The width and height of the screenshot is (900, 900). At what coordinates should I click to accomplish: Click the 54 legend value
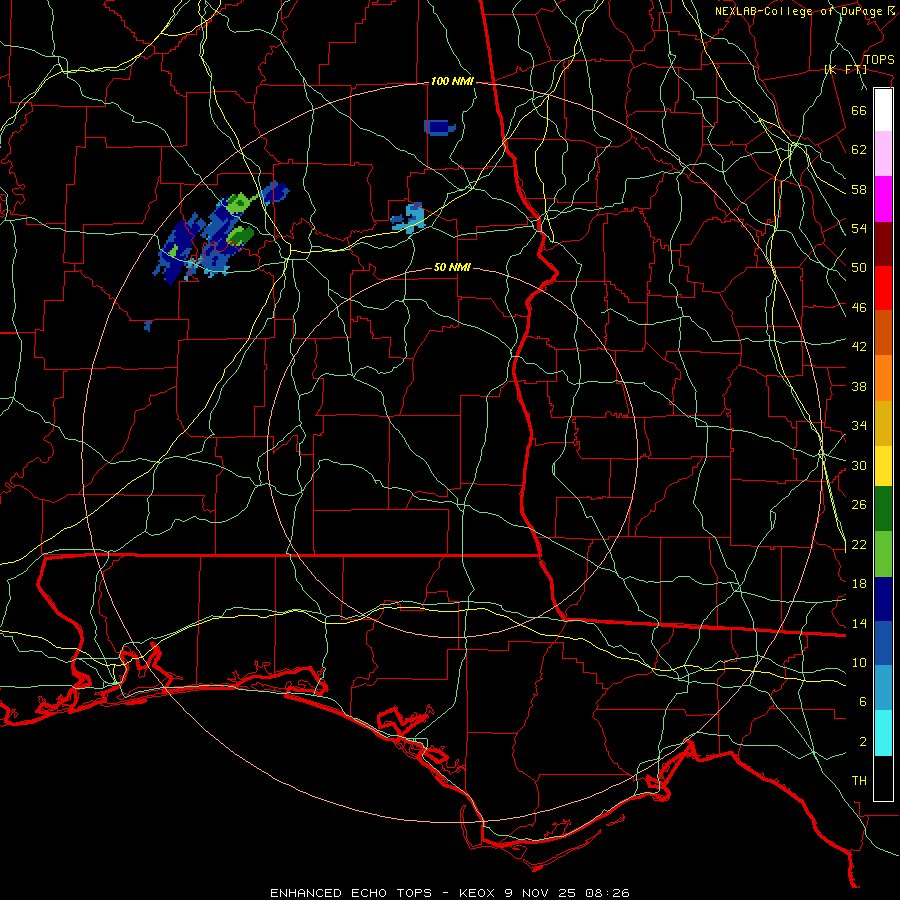tap(859, 228)
